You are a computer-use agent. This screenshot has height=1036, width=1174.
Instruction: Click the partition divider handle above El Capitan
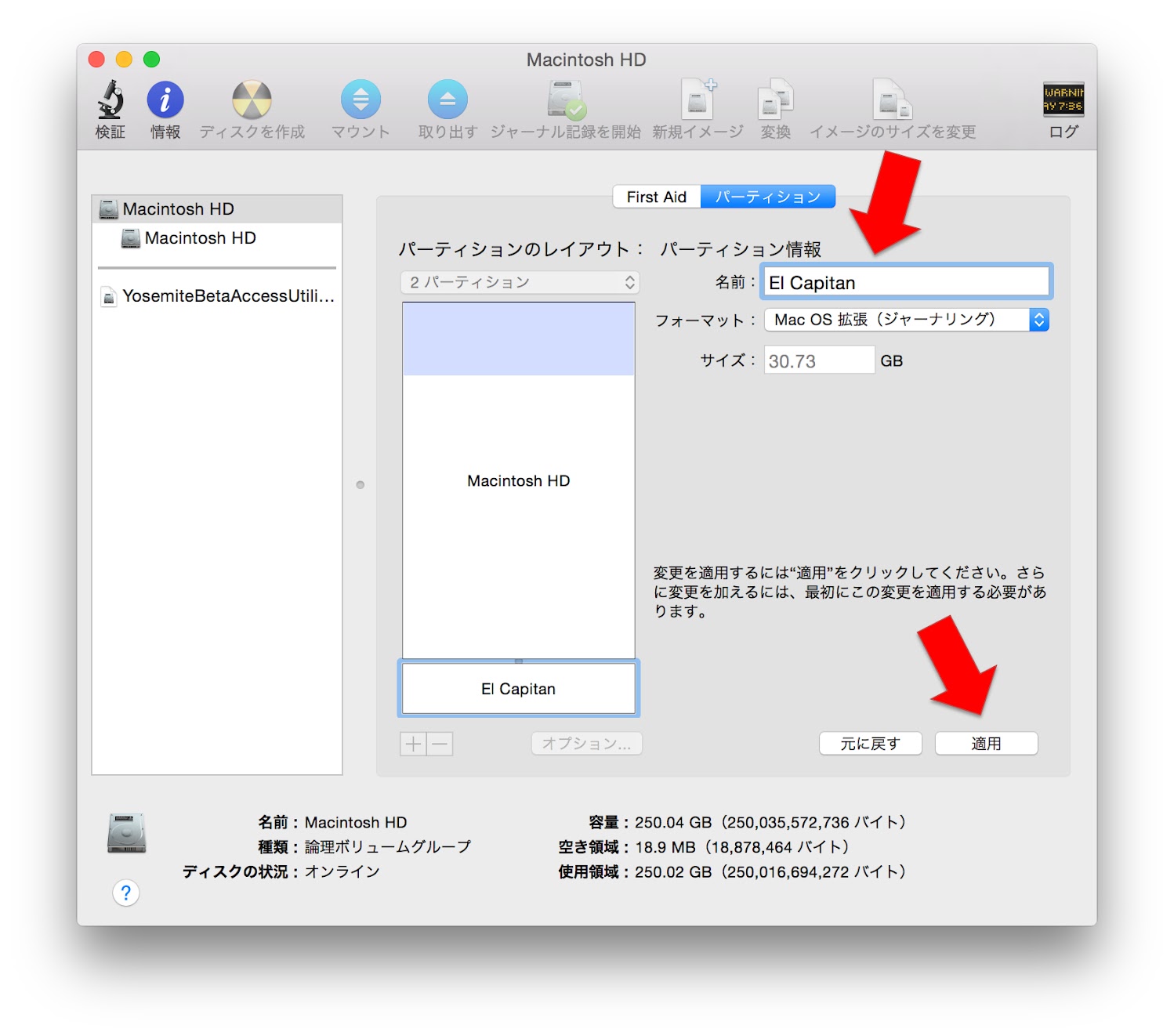click(519, 661)
